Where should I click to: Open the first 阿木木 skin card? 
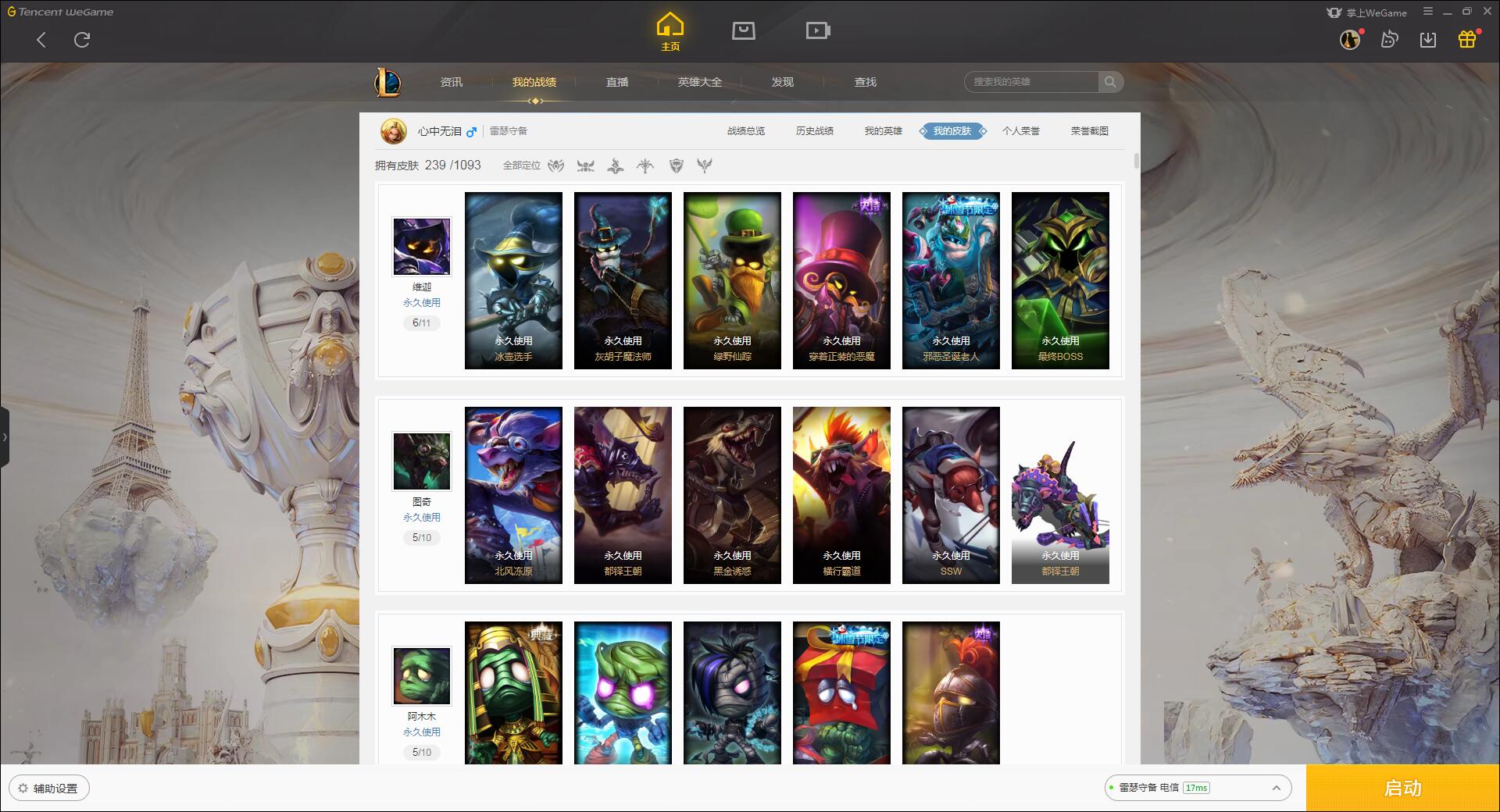click(x=513, y=693)
